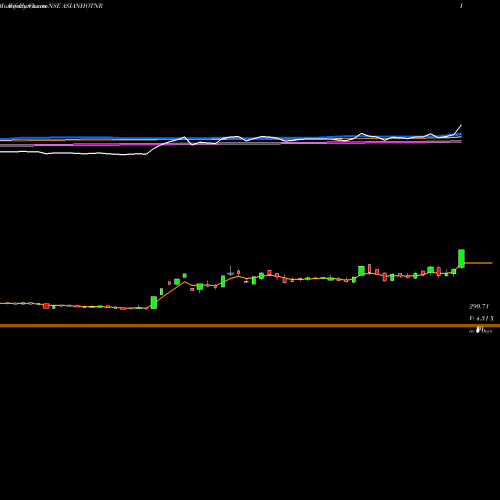Click the tallest final green candlestick
The width and height of the screenshot is (500, 500).
click(461, 258)
